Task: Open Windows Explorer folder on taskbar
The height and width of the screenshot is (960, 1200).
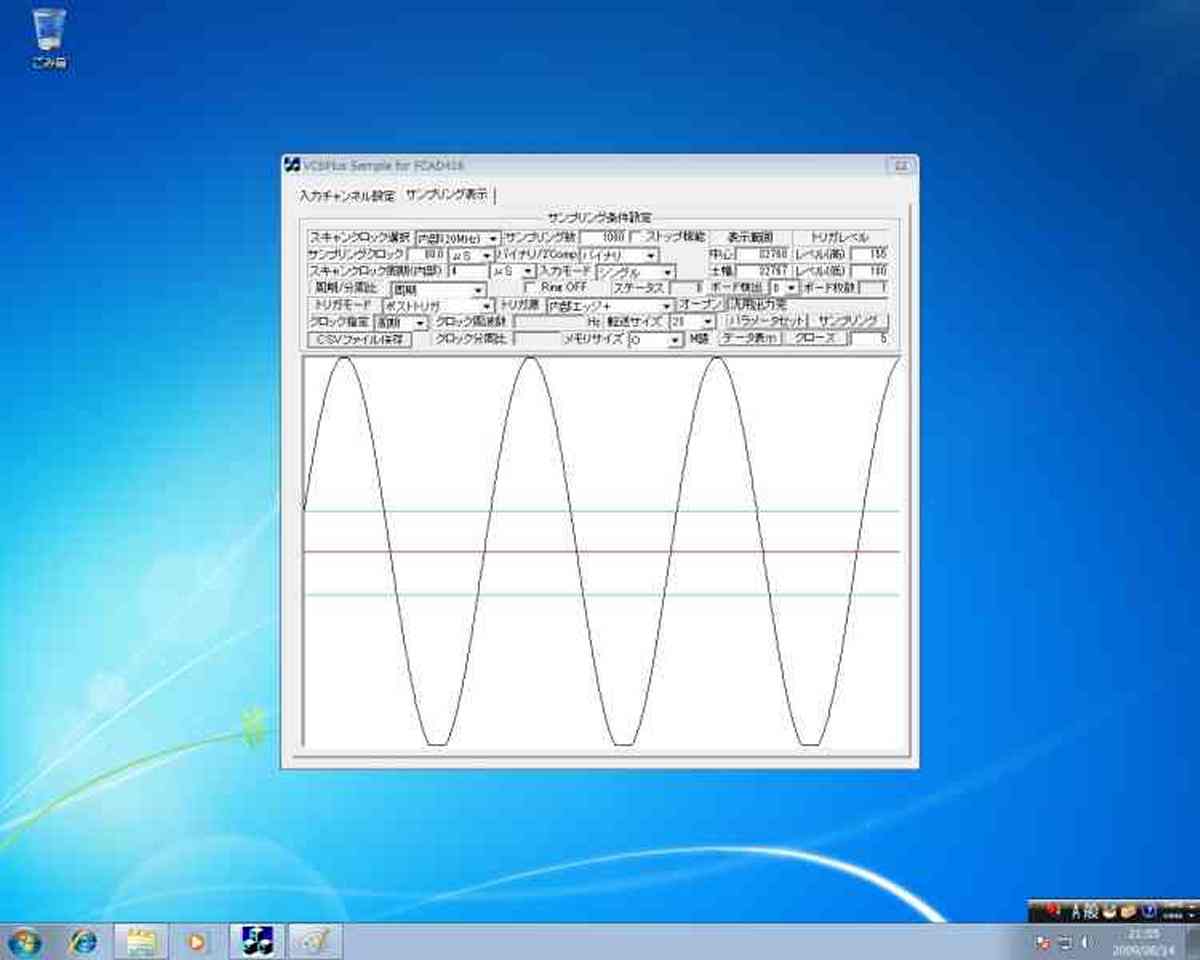Action: point(140,942)
